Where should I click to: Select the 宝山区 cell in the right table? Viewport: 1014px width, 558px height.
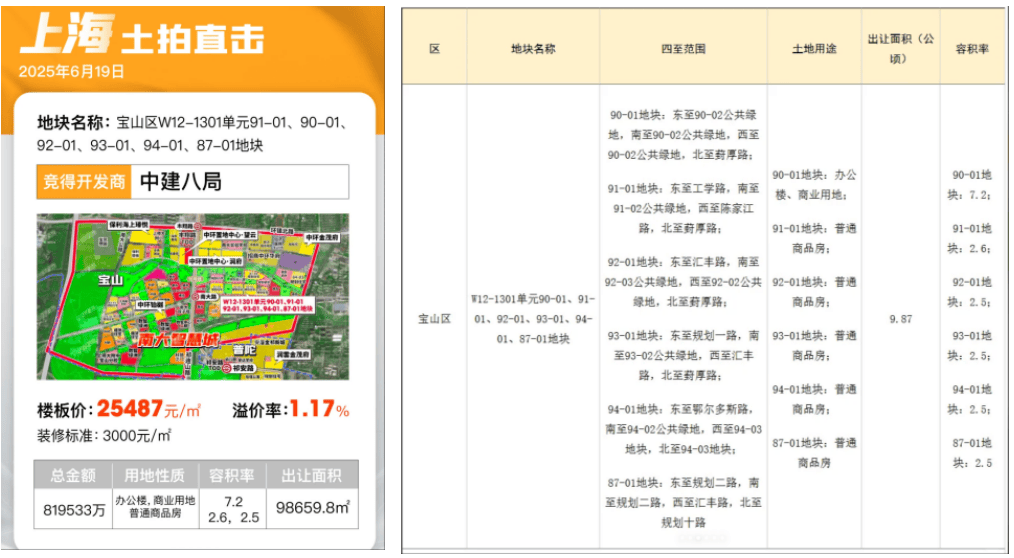[434, 320]
